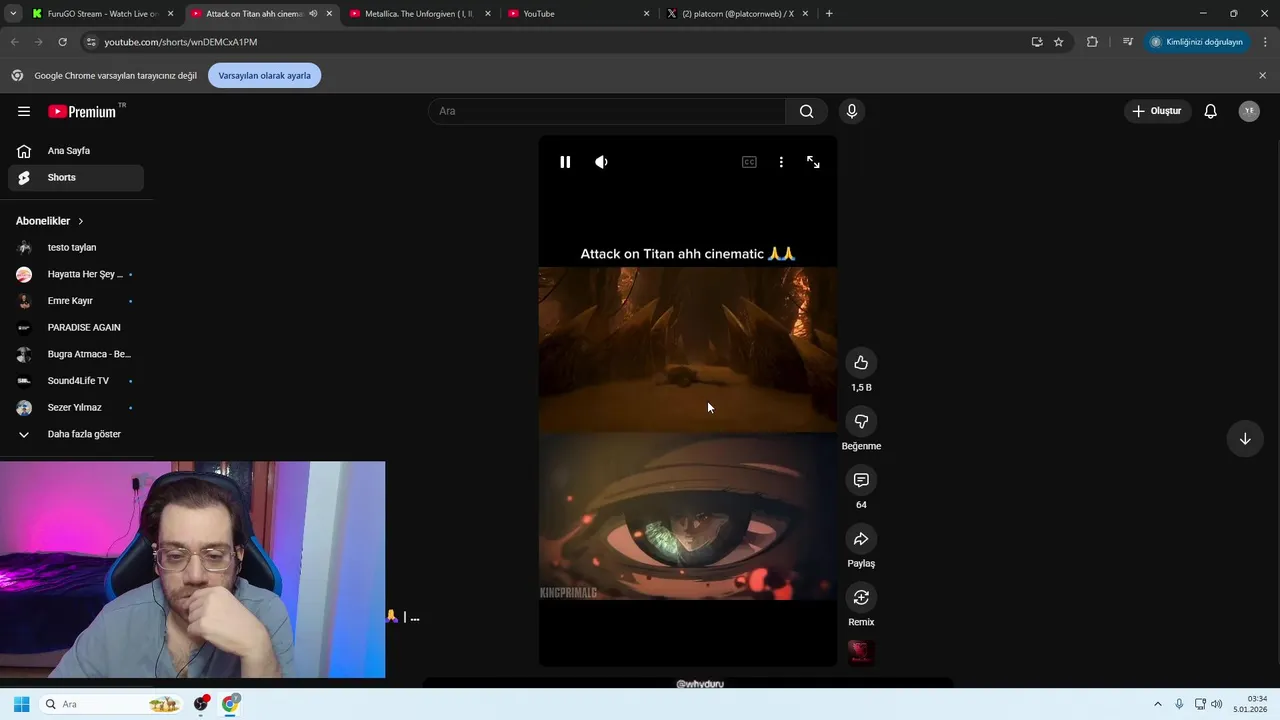This screenshot has height=720, width=1280.
Task: Open Ana Sayfa in sidebar
Action: click(x=76, y=151)
